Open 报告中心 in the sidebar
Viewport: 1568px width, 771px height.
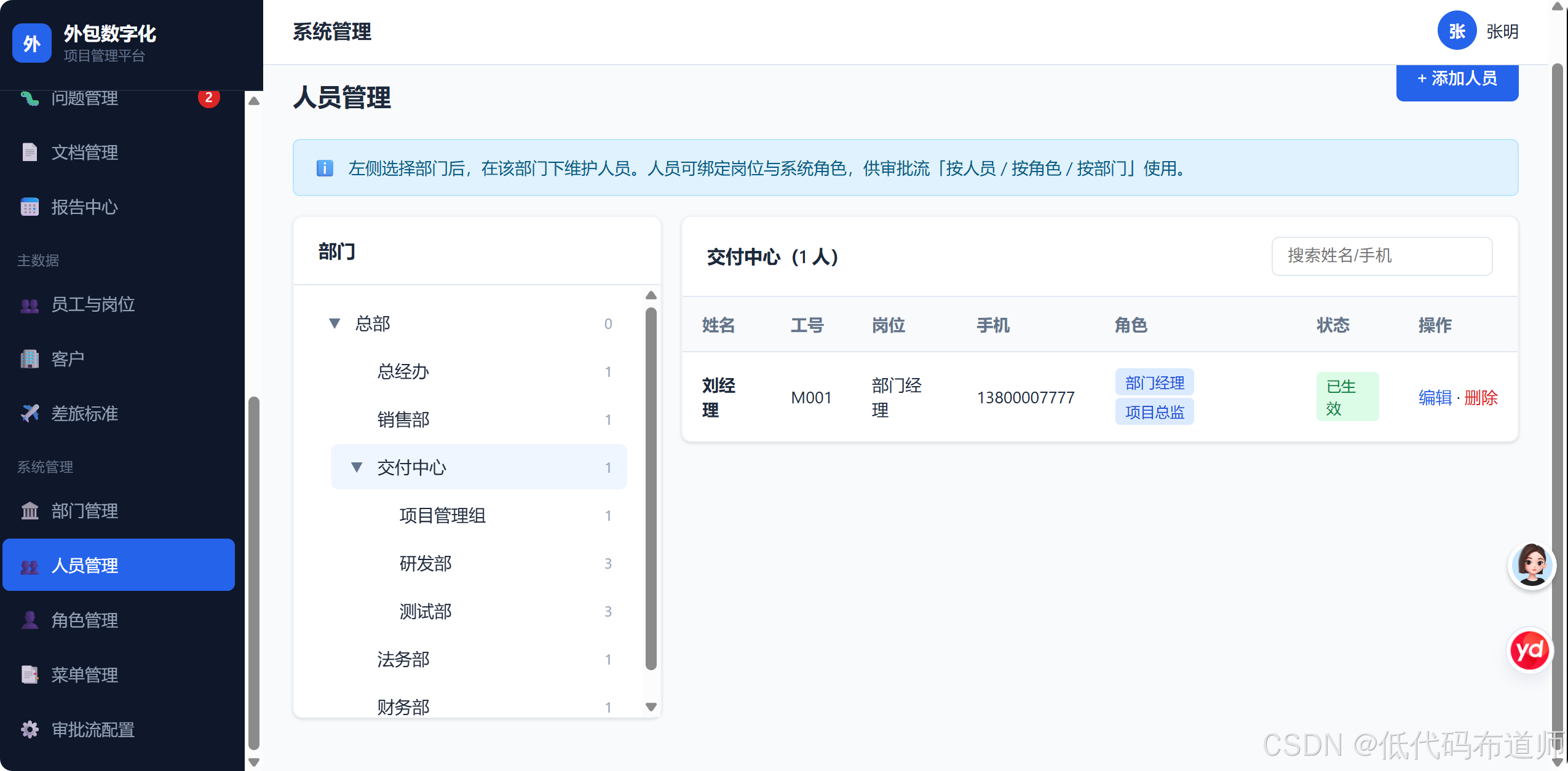119,207
